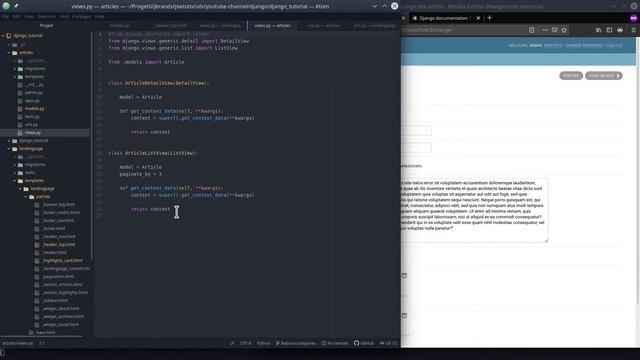The width and height of the screenshot is (640, 360).
Task: Open a new tab in Firefox
Action: point(489,18)
